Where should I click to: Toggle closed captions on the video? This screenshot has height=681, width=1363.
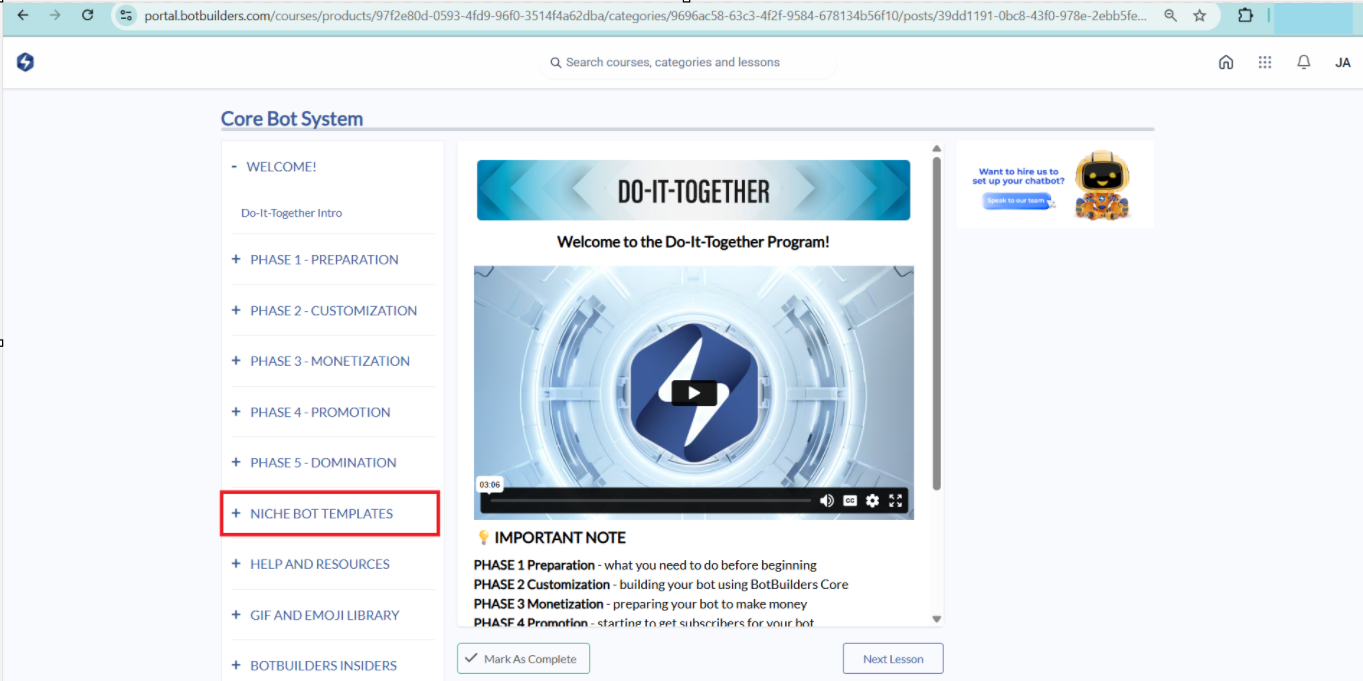[x=850, y=501]
